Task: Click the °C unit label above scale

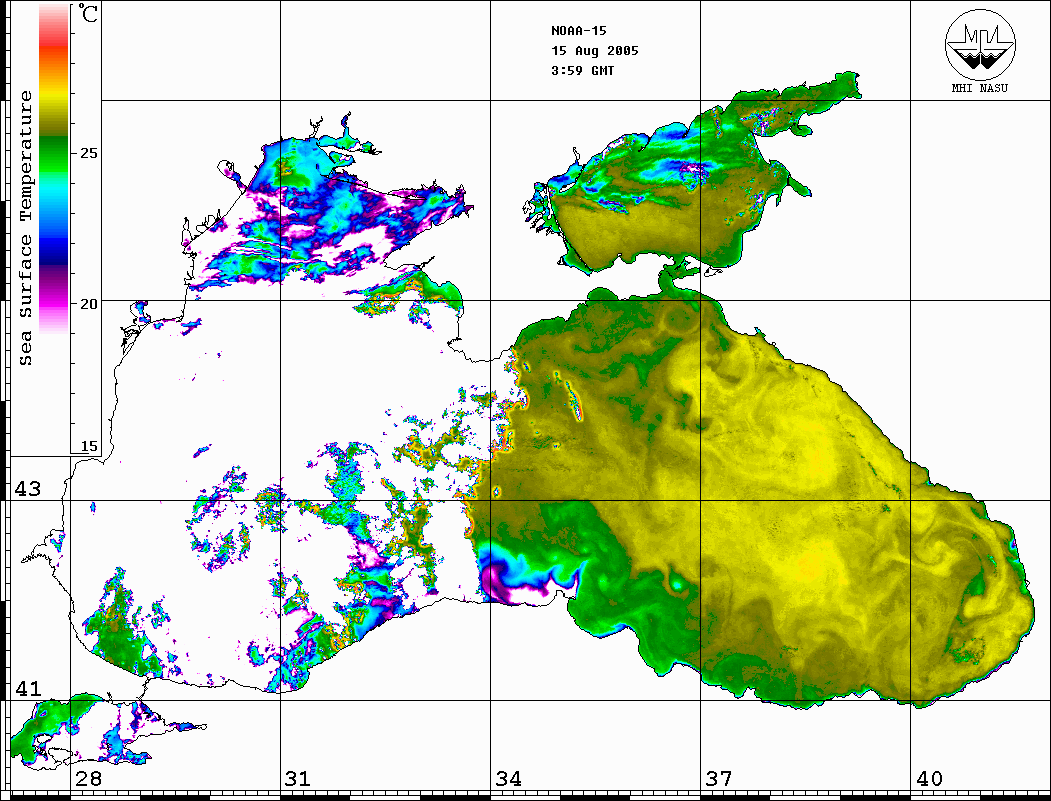Action: (x=87, y=13)
